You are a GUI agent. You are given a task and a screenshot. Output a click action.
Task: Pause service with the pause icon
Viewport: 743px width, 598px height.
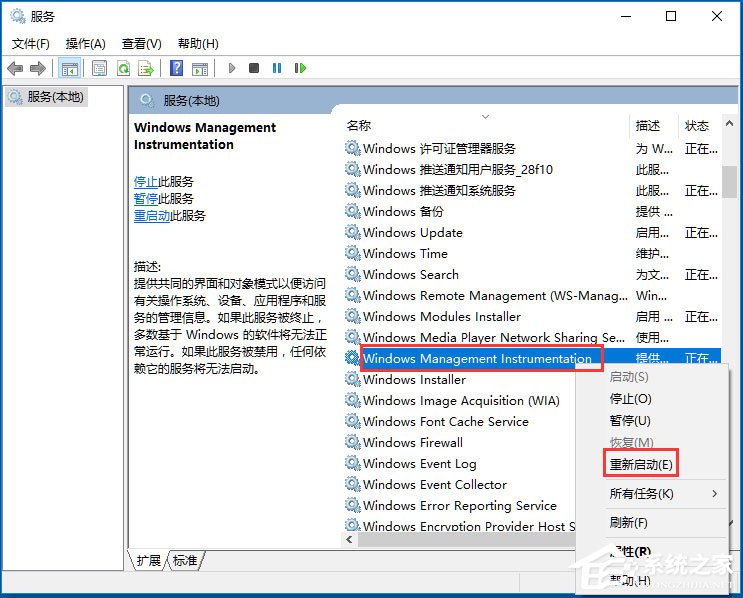tap(277, 68)
